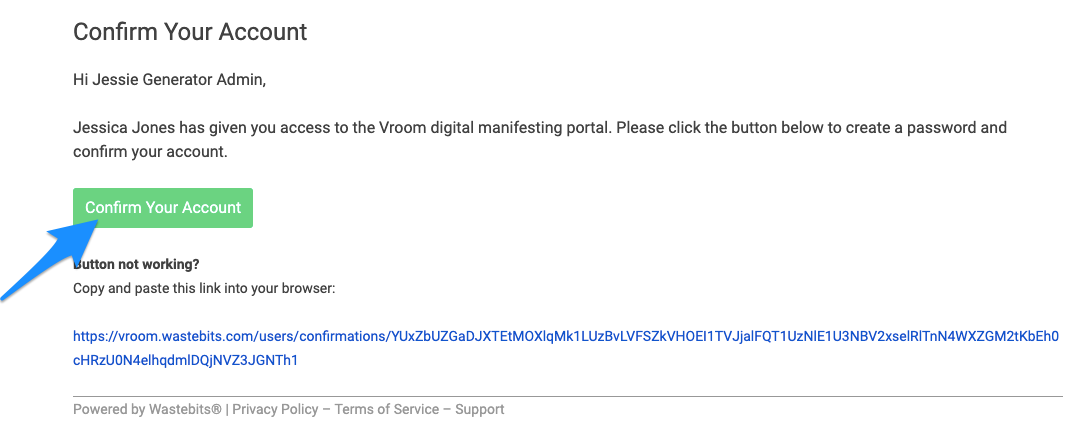Image resolution: width=1069 pixels, height=430 pixels.
Task: Click the Confirm Your Account page heading
Action: 190,32
